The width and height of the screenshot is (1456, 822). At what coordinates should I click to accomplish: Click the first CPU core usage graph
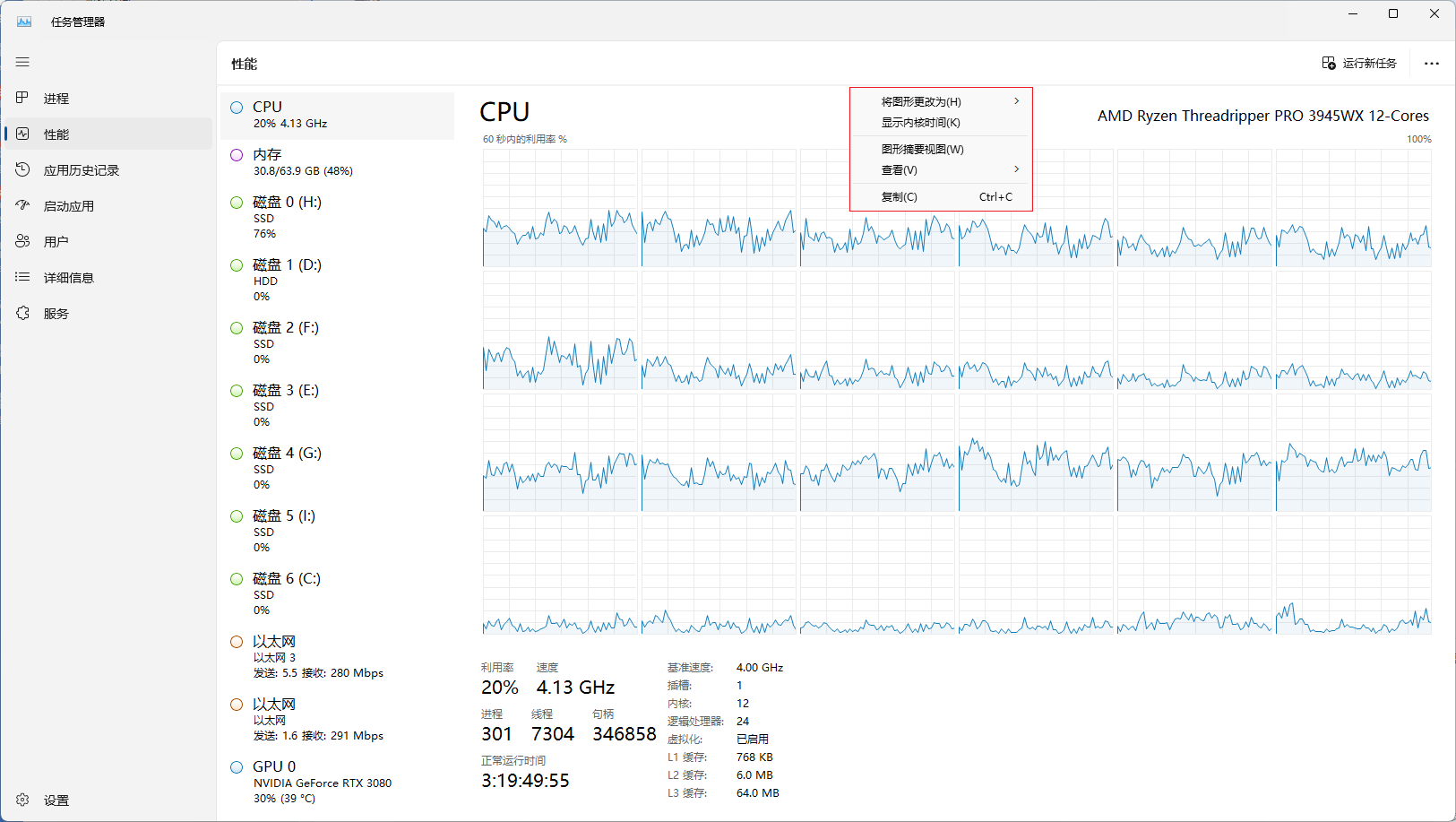[560, 208]
